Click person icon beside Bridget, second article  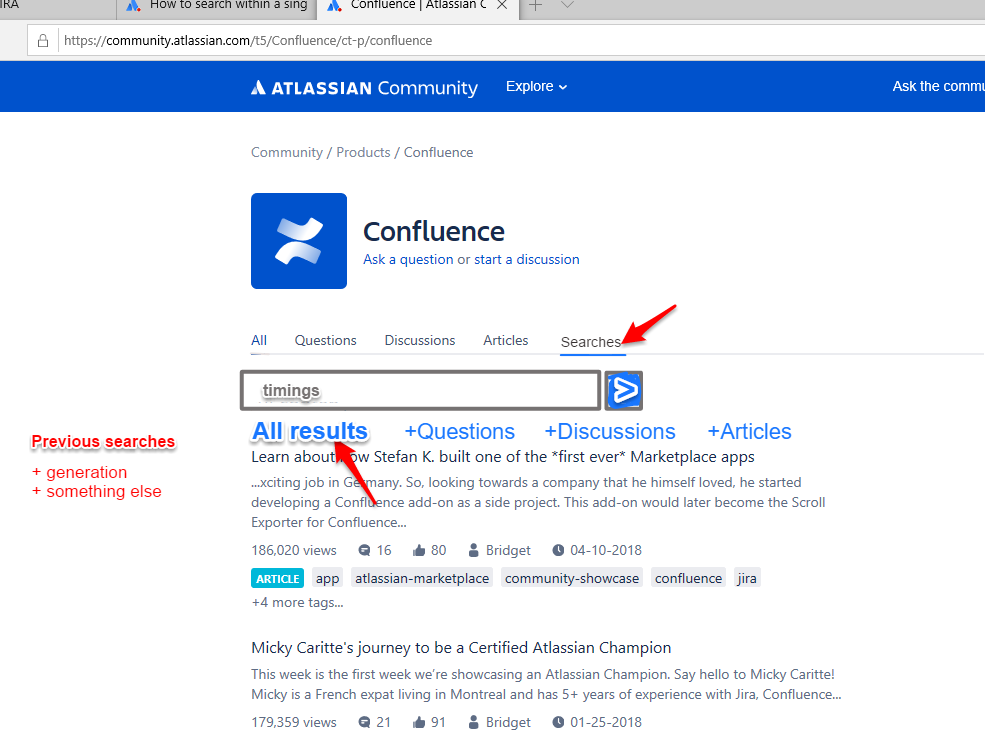474,722
